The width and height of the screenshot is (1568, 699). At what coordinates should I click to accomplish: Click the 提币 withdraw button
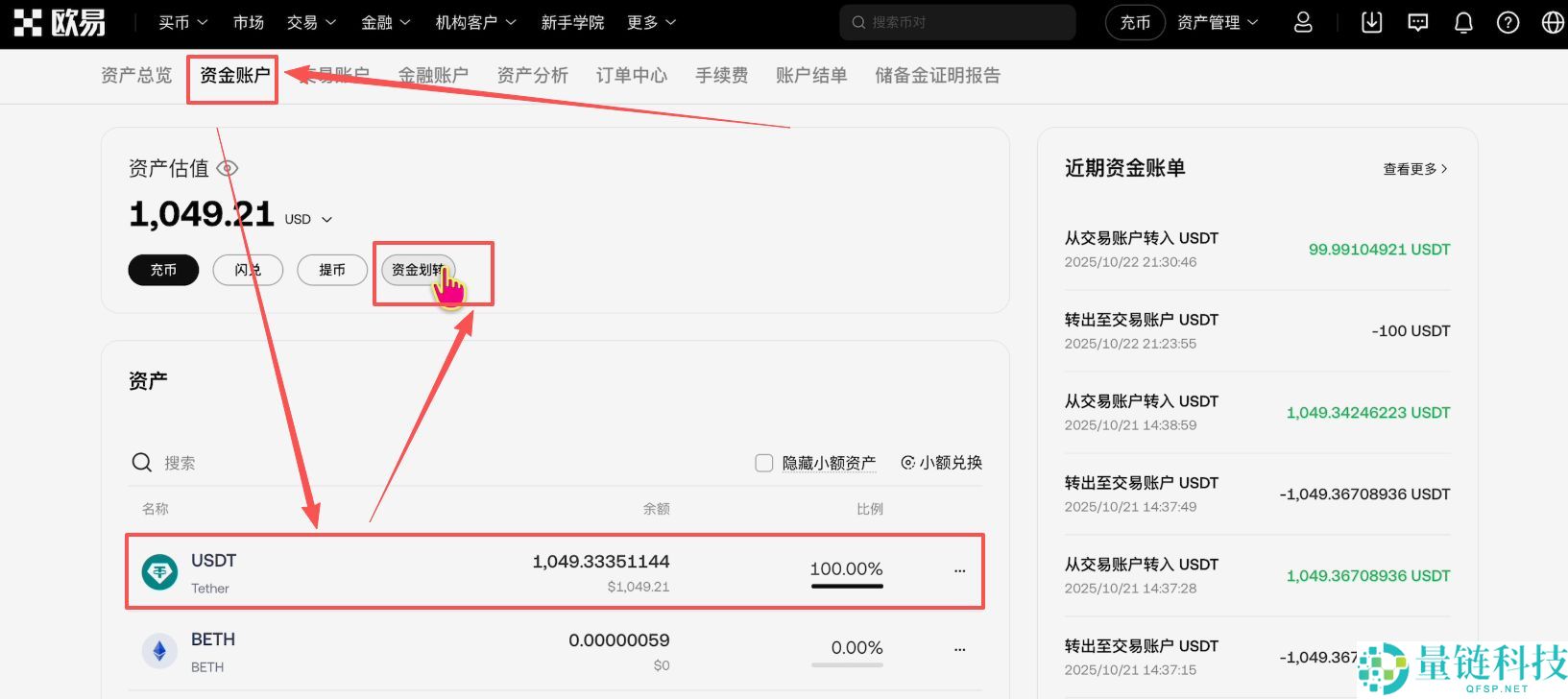click(332, 270)
